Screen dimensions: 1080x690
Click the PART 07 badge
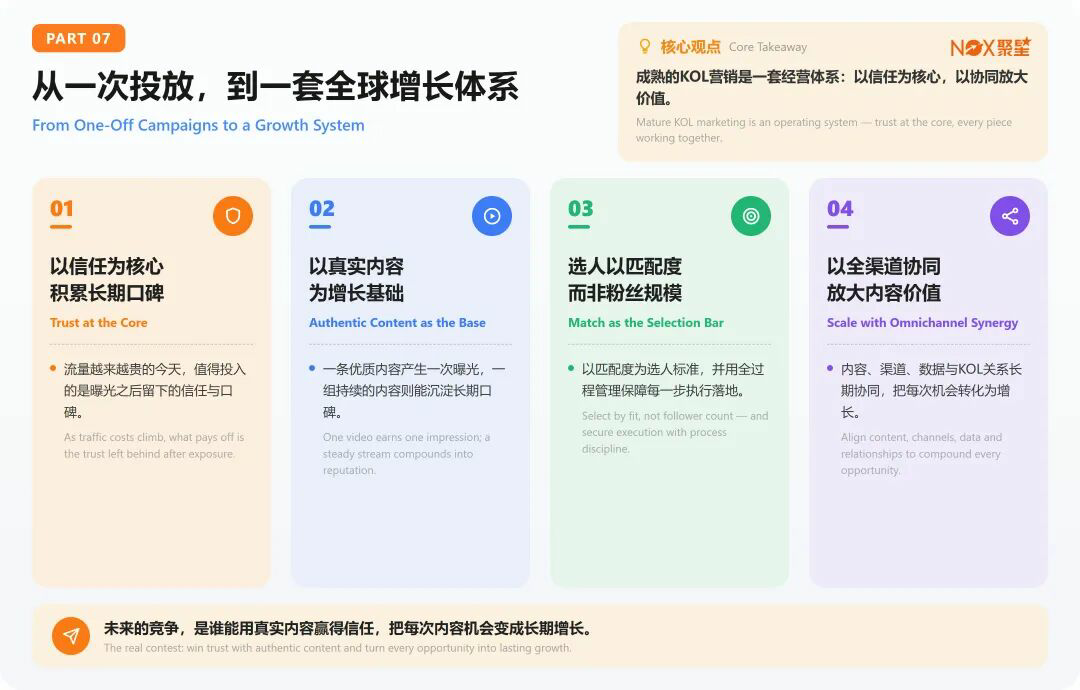(79, 38)
